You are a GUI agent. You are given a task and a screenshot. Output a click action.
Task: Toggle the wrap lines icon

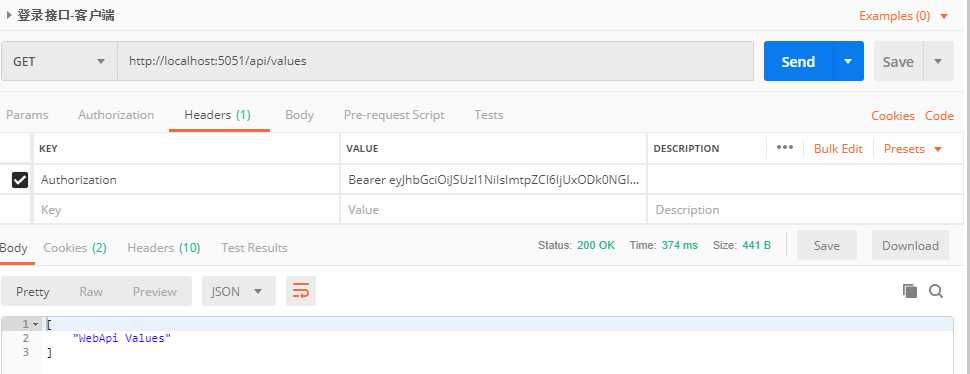tap(301, 291)
